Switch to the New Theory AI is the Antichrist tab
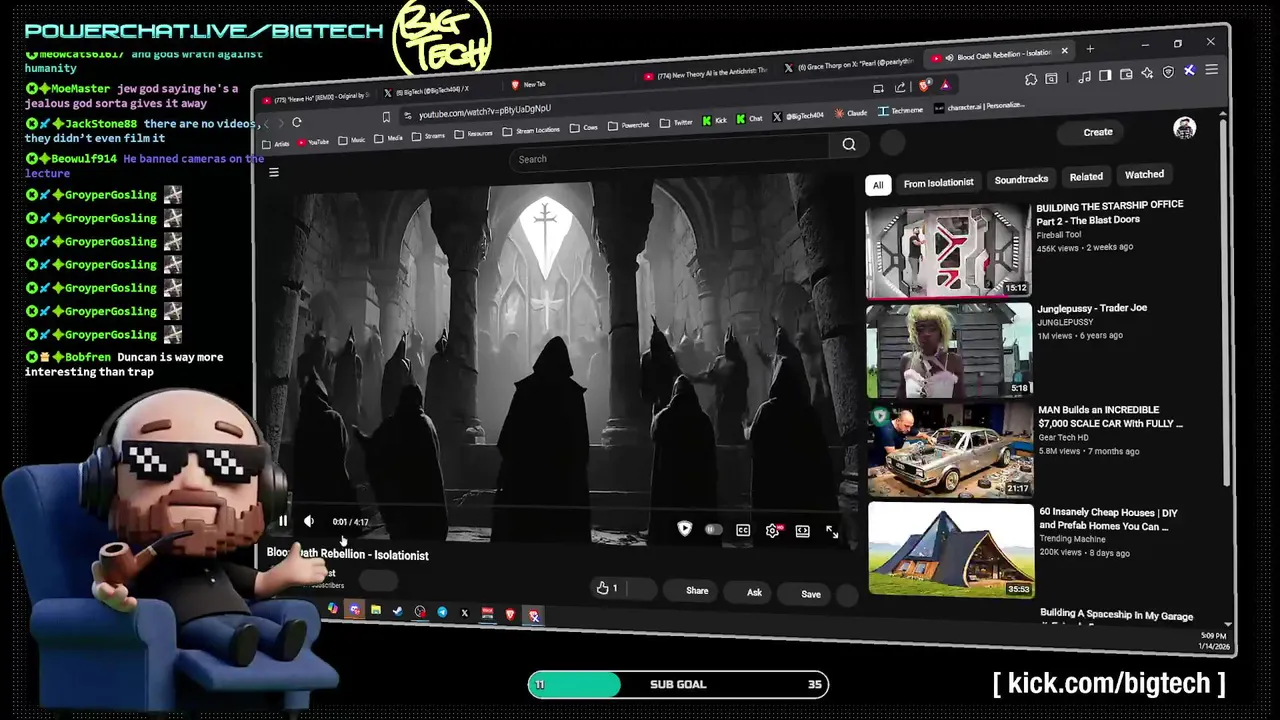Image resolution: width=1280 pixels, height=720 pixels. click(705, 73)
